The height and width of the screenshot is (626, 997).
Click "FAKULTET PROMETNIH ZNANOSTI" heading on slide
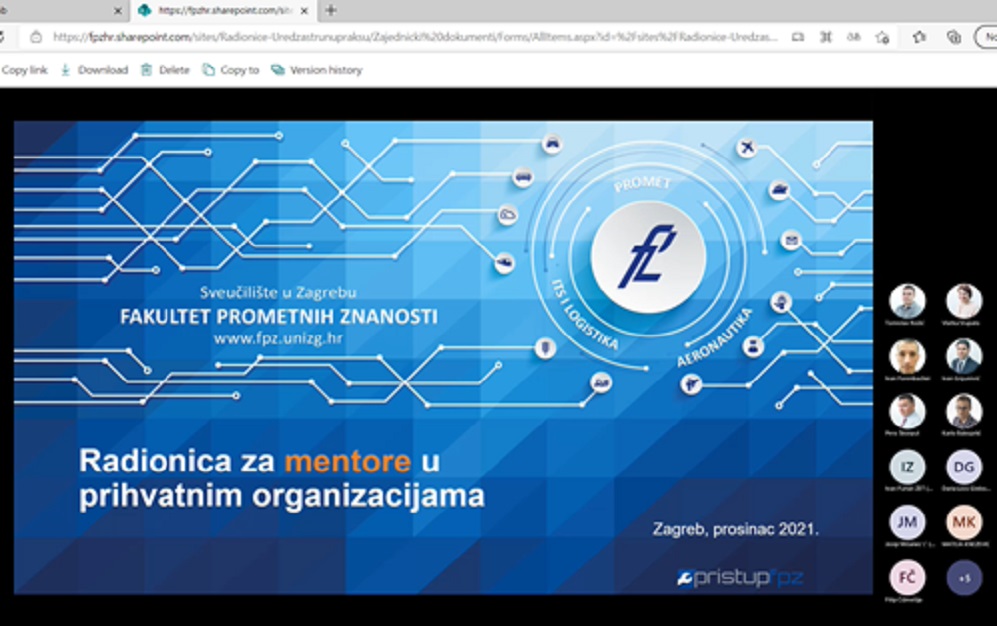pyautogui.click(x=278, y=316)
